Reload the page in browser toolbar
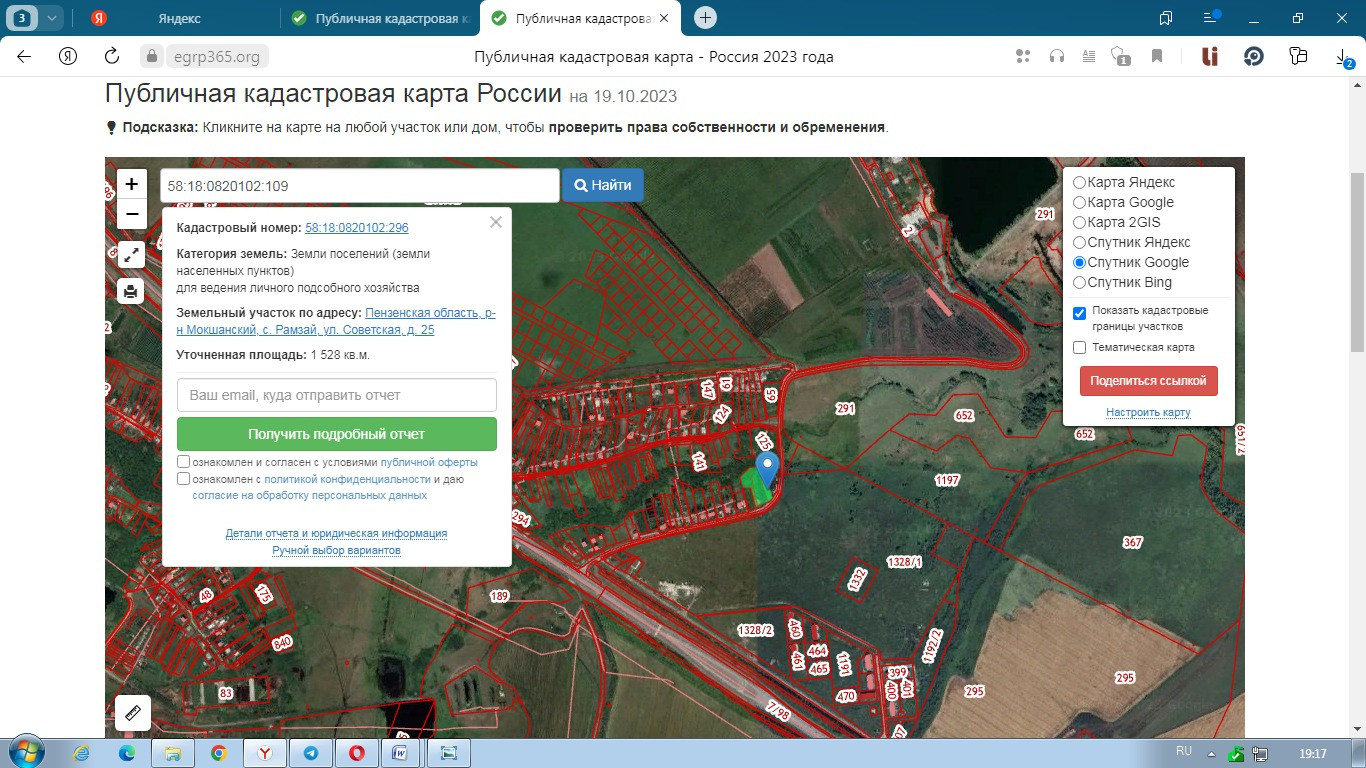The image size is (1366, 768). click(x=112, y=57)
